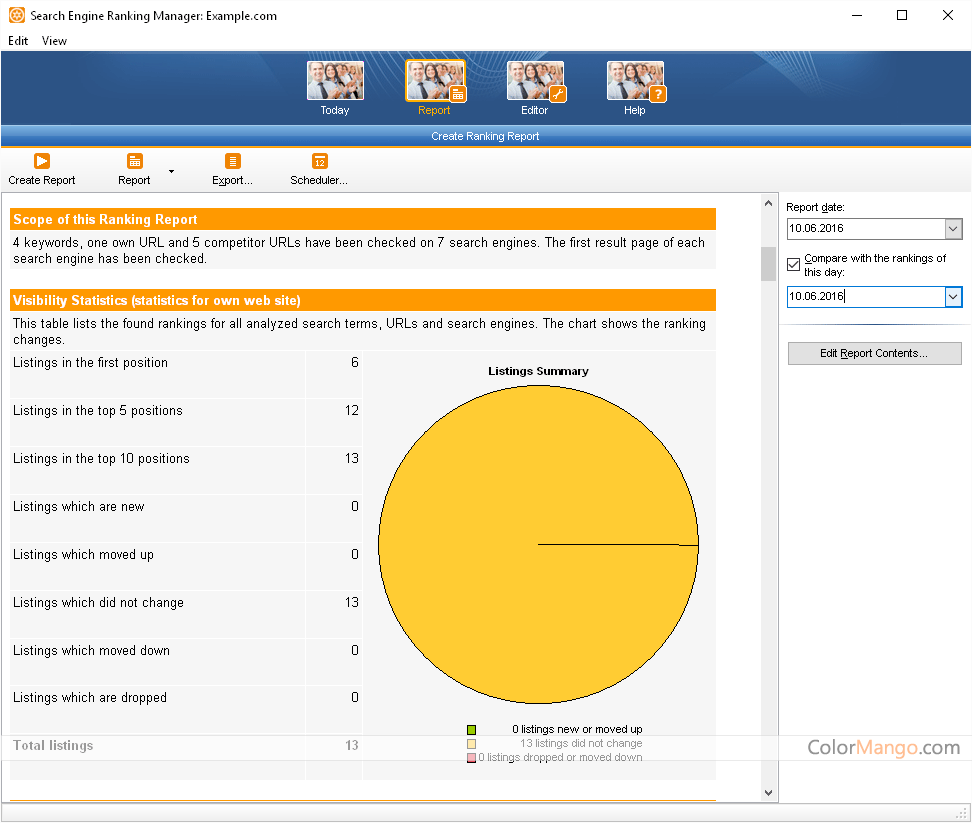Click the Create Report toolbar icon
Image resolution: width=972 pixels, height=823 pixels.
tap(42, 161)
